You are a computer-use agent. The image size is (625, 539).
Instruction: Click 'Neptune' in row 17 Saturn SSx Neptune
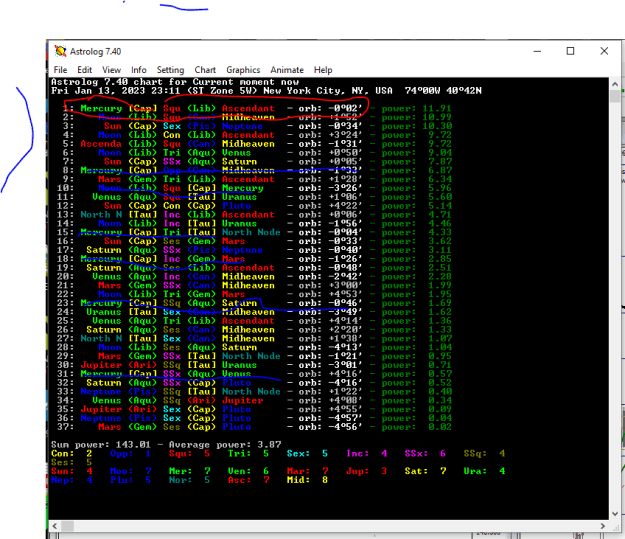[242, 250]
